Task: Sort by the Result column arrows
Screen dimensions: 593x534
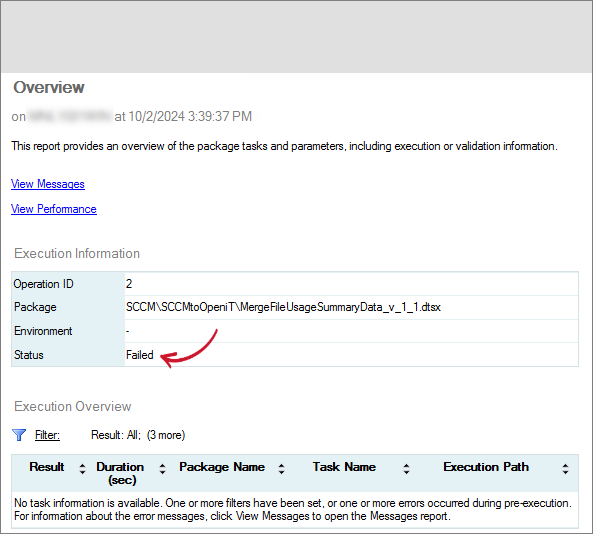Action: coord(82,469)
